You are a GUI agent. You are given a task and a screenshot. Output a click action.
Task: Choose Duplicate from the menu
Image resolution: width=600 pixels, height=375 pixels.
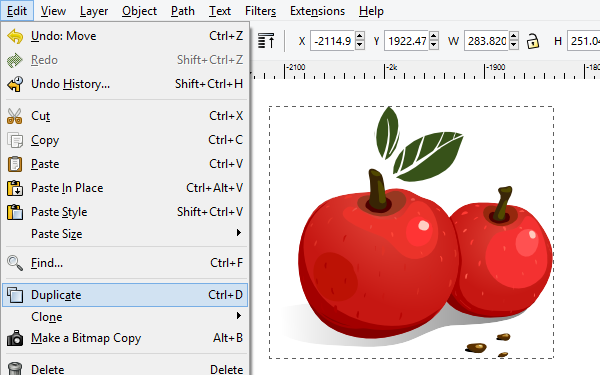tap(125, 295)
